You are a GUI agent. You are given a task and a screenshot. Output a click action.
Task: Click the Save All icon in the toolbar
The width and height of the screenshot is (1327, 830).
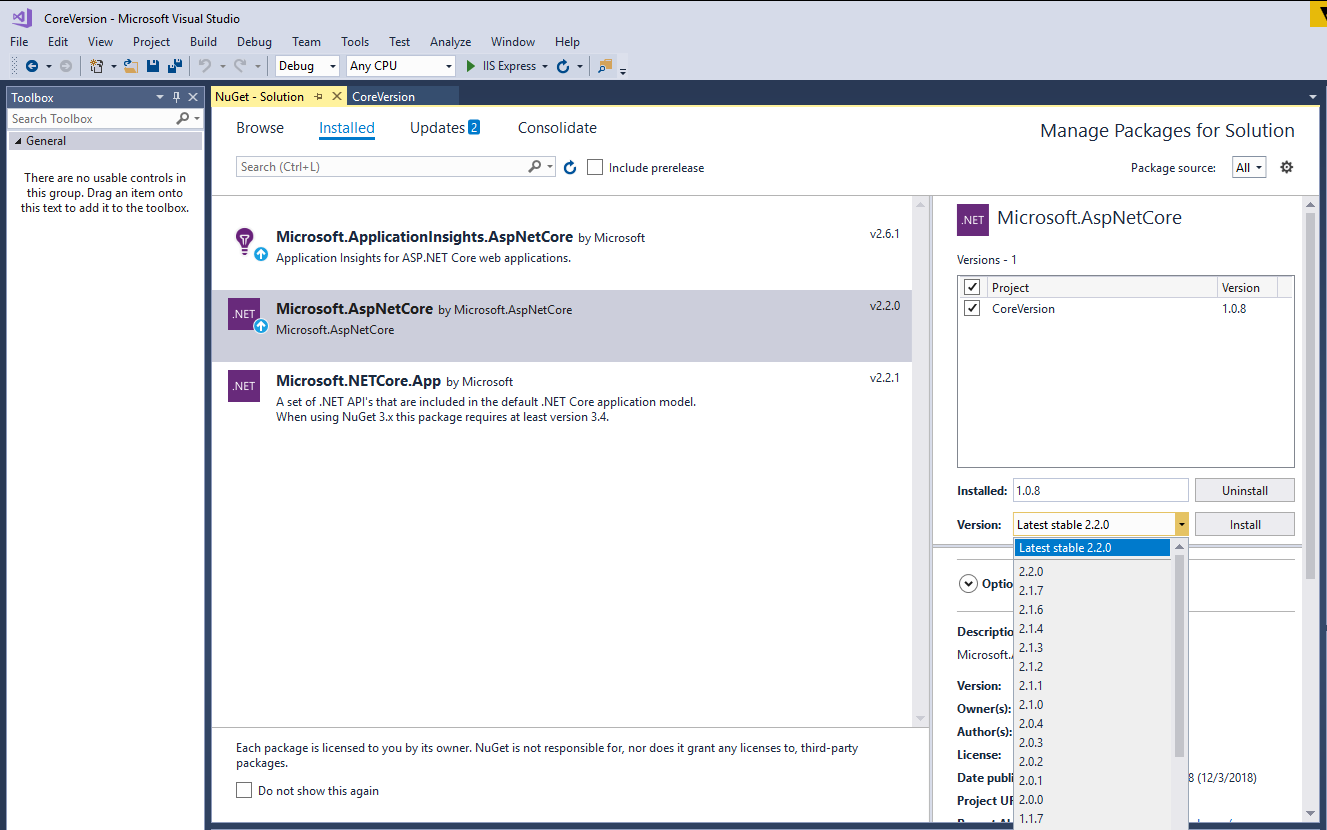click(x=174, y=65)
